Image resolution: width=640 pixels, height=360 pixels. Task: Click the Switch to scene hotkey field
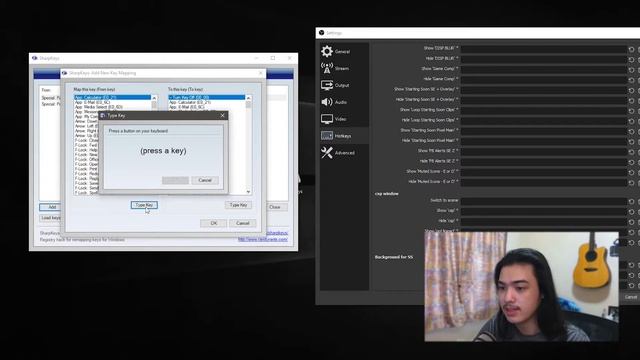click(544, 201)
